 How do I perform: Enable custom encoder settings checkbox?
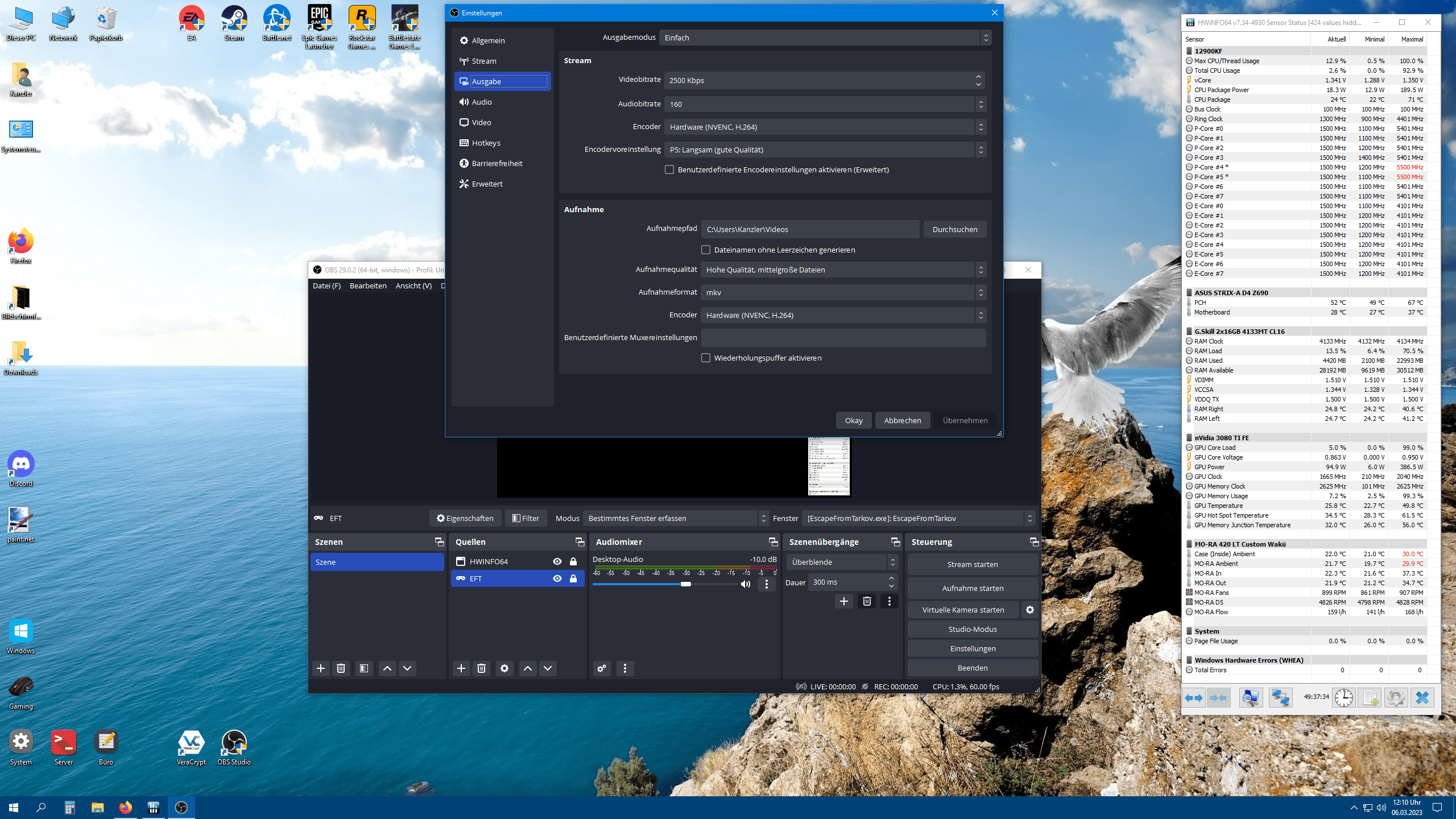[x=669, y=169]
